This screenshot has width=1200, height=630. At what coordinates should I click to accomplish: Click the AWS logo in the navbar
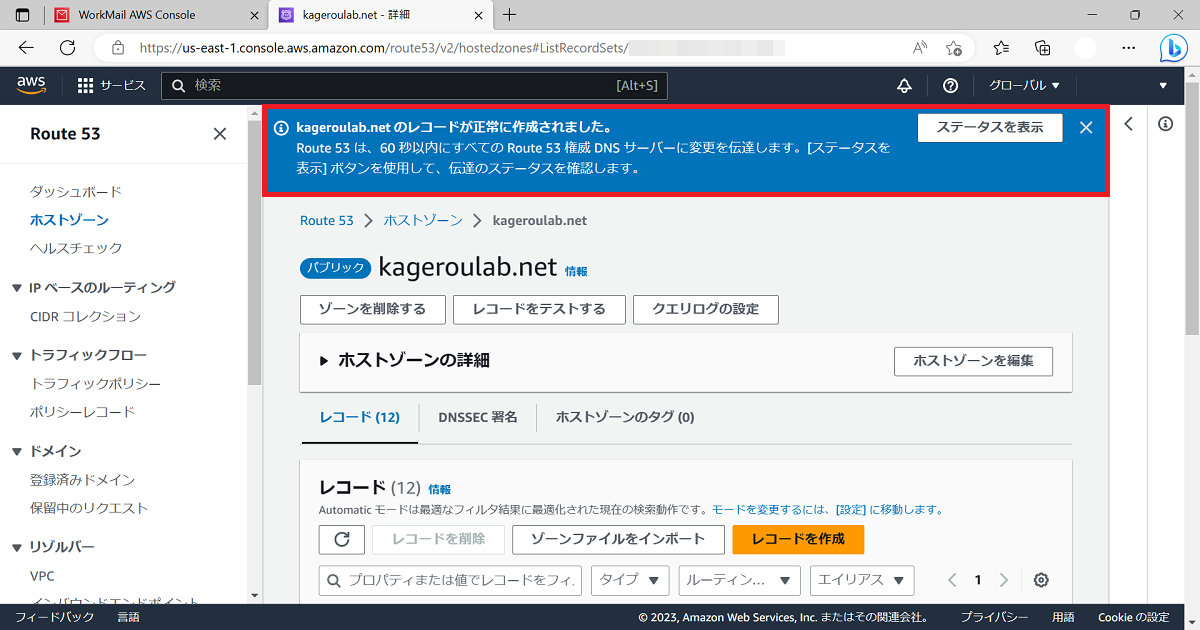[x=31, y=85]
